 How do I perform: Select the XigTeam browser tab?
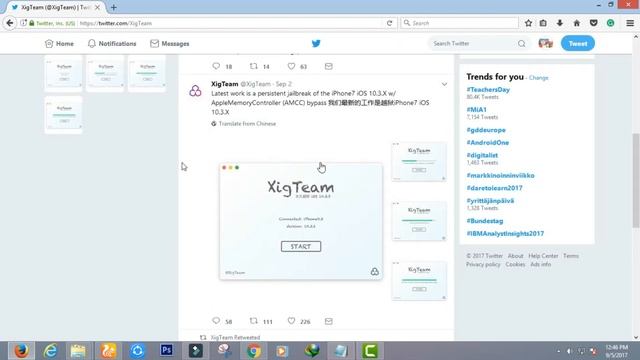pos(56,7)
